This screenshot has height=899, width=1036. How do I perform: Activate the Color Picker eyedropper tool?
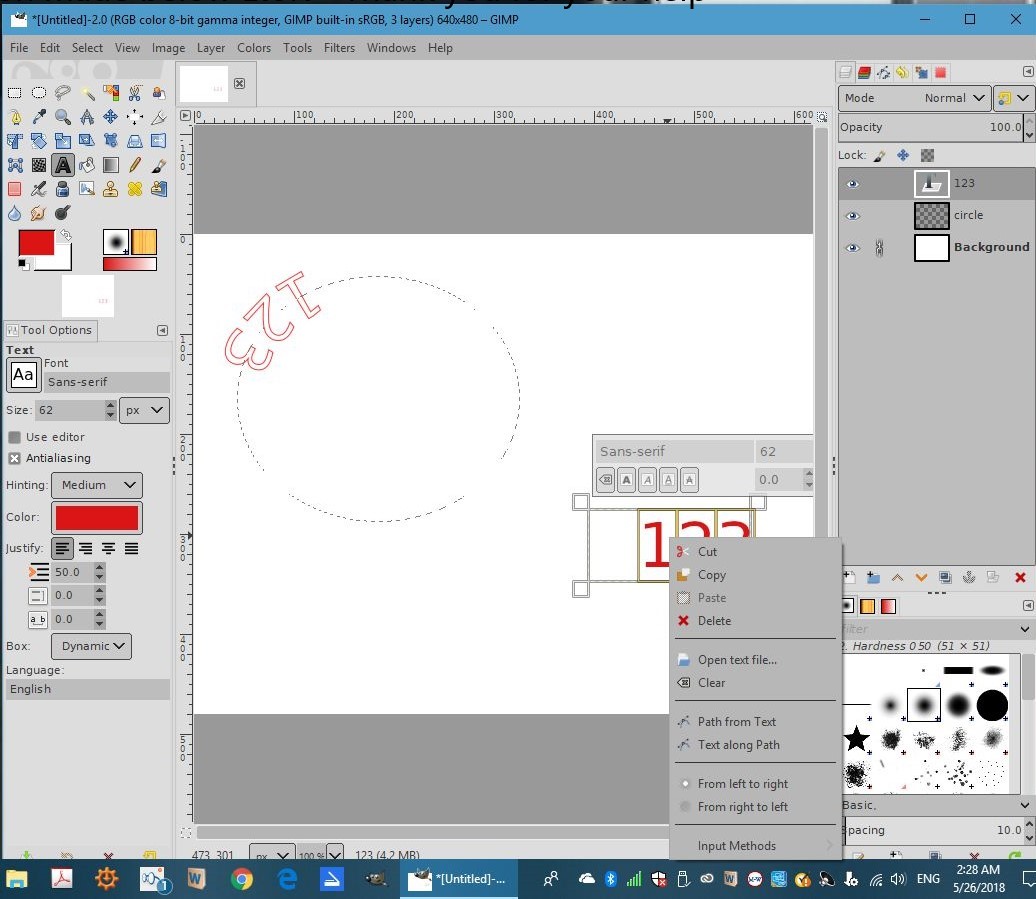[39, 117]
